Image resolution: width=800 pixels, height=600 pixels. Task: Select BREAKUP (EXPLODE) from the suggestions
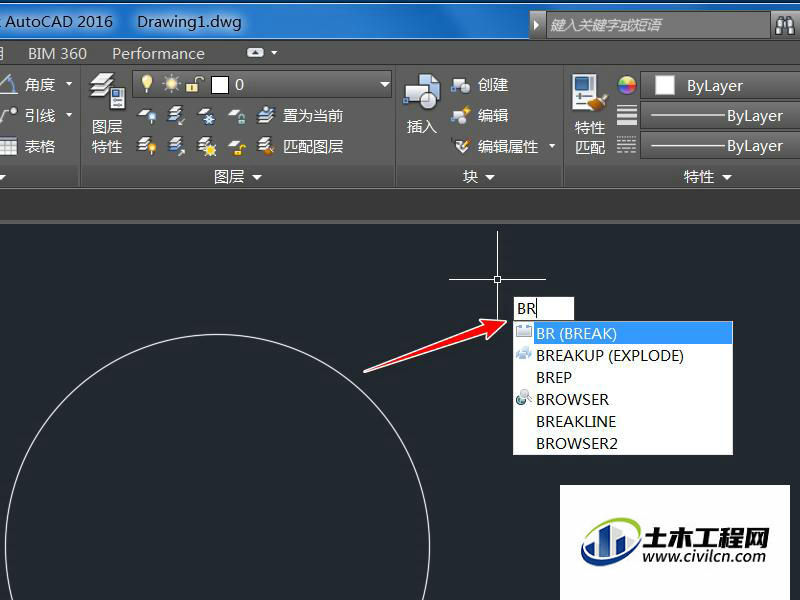[x=623, y=355]
